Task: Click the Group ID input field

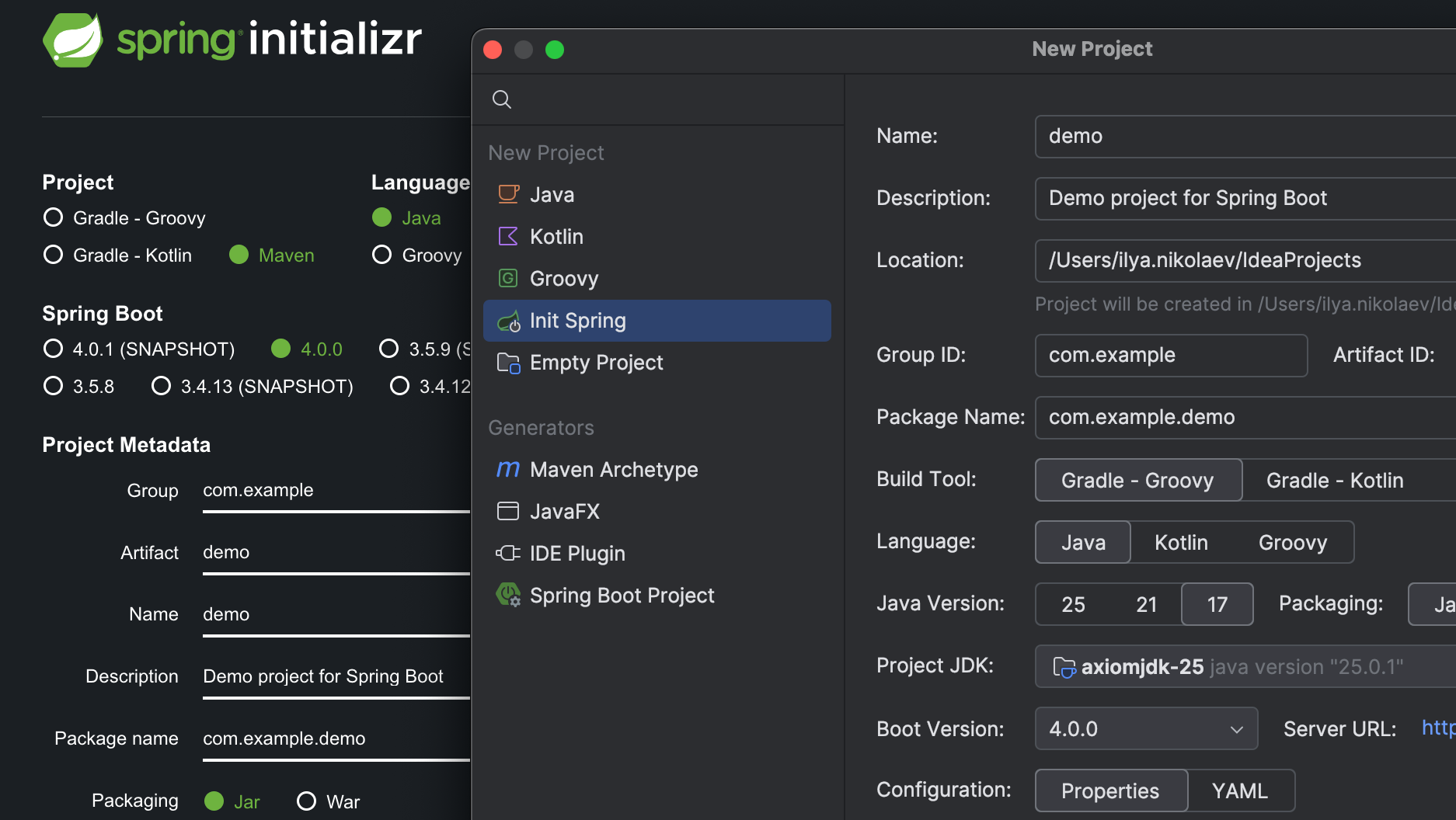Action: [x=1170, y=355]
